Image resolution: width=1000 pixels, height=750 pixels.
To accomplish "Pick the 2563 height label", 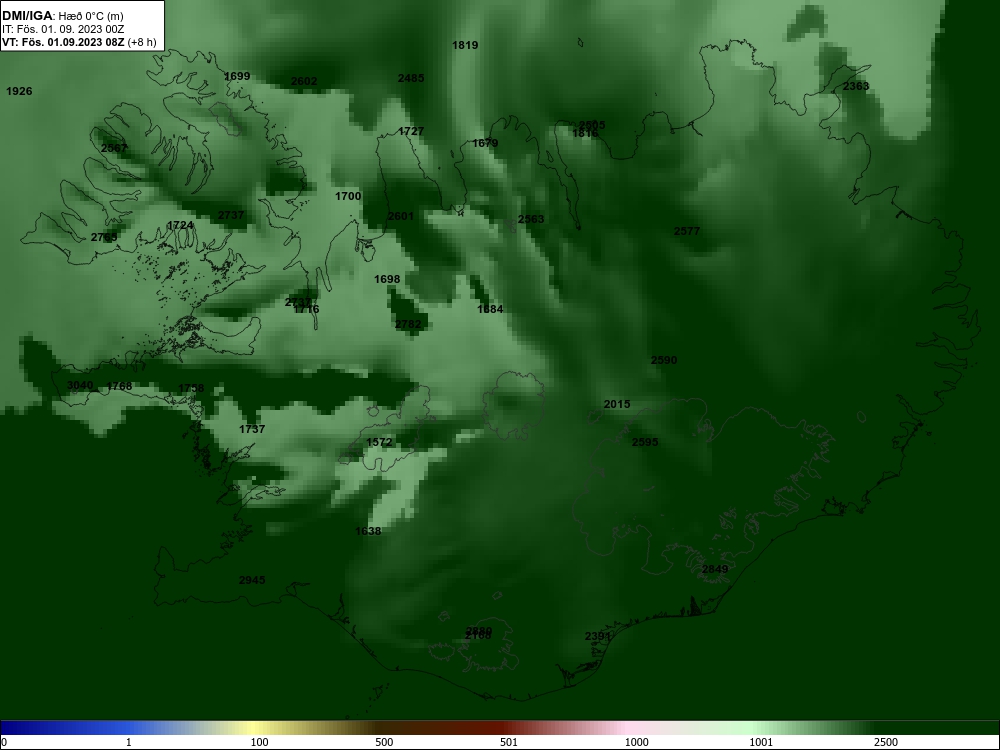I will (x=531, y=219).
